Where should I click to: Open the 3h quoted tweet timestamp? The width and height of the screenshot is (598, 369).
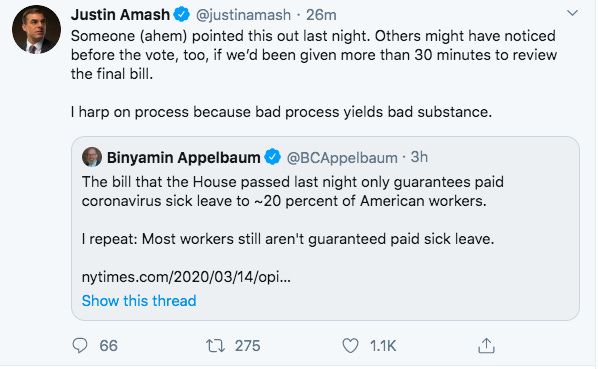point(419,157)
